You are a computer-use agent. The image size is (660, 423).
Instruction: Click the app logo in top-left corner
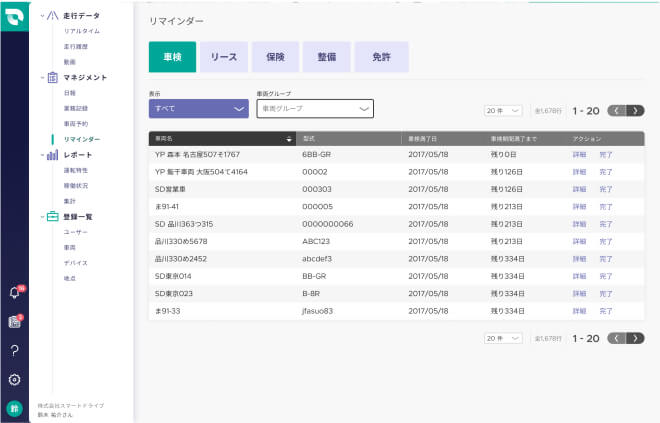pyautogui.click(x=15, y=15)
